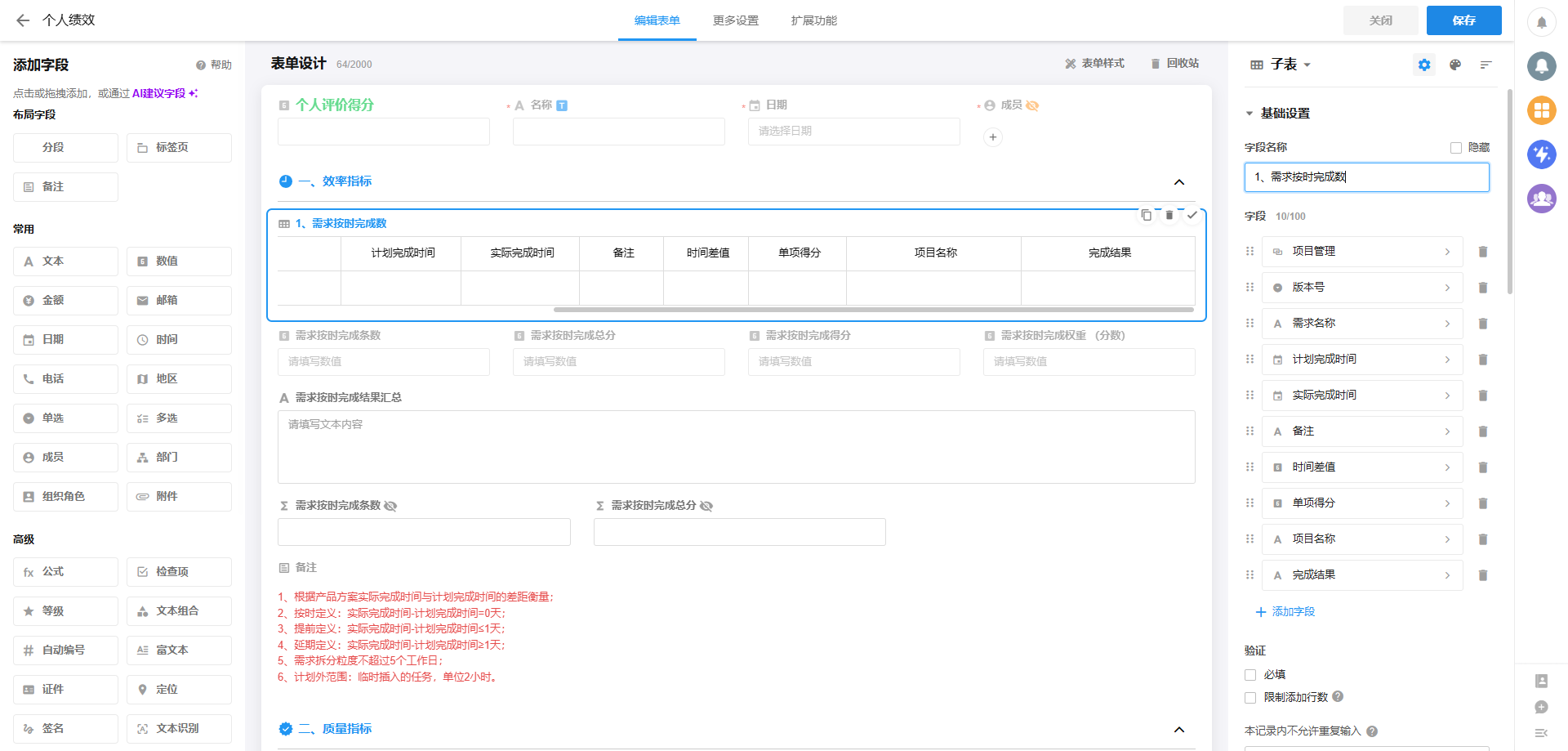
Task: Collapse the 基础设置 section
Action: coord(1249,114)
